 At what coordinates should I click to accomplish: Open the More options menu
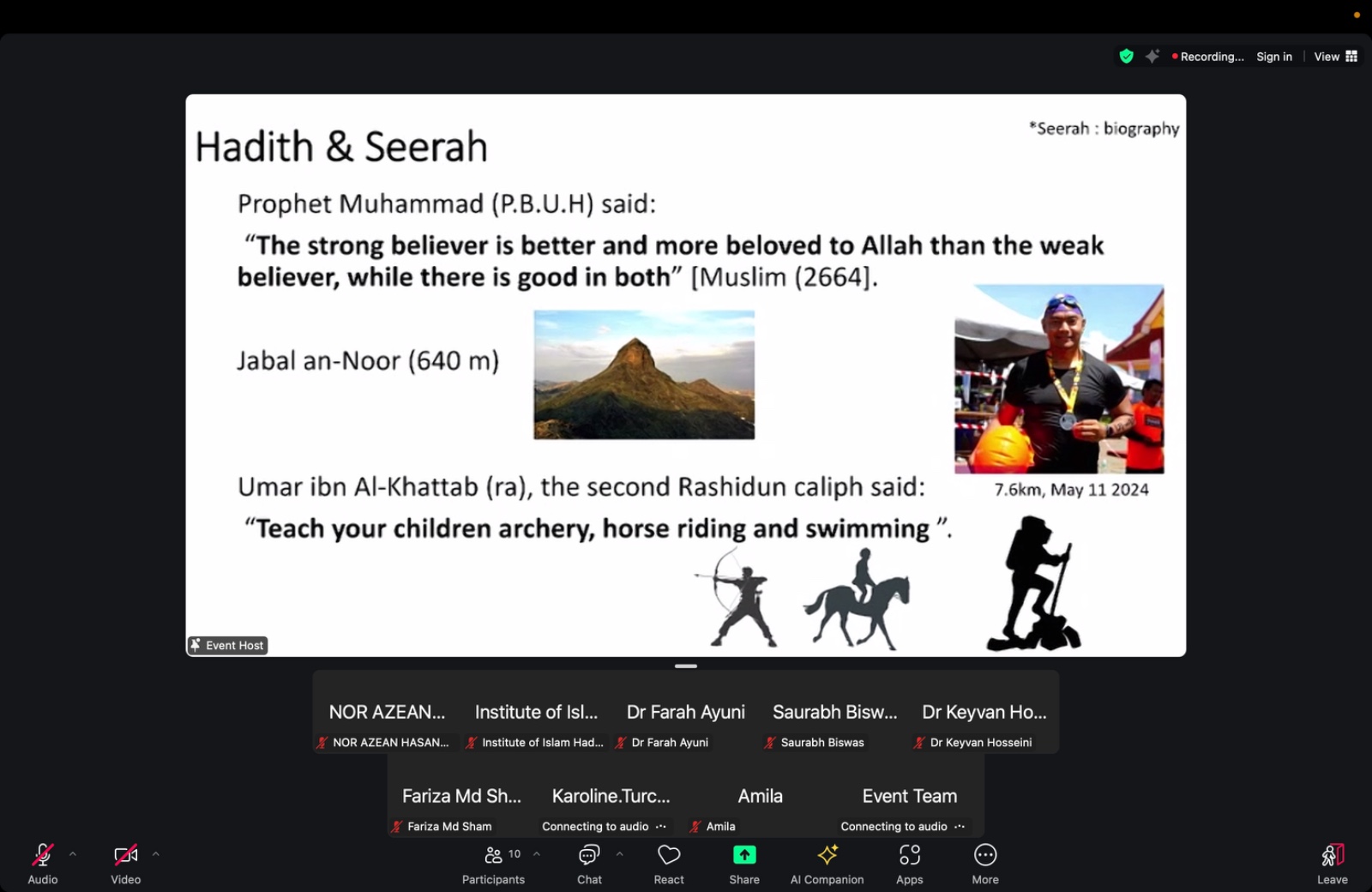coord(985,863)
